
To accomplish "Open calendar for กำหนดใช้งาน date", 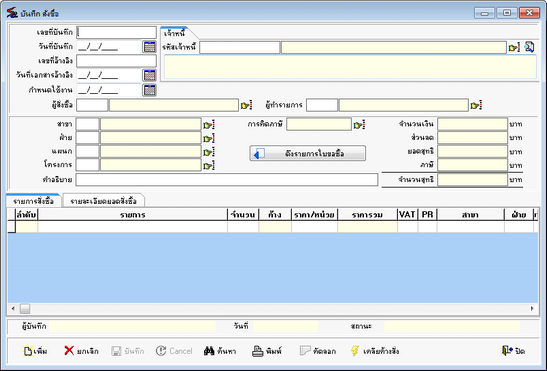I will [x=150, y=90].
